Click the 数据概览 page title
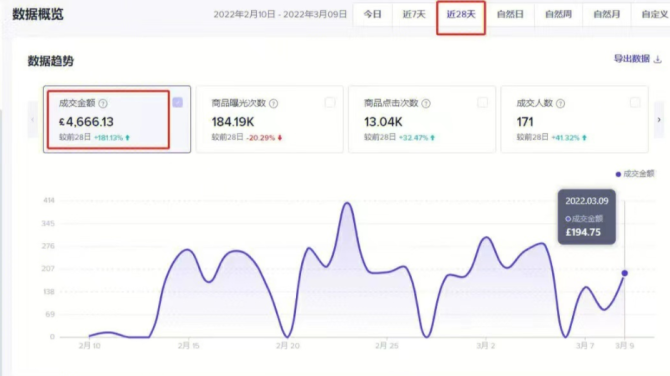The height and width of the screenshot is (376, 670). [38, 15]
